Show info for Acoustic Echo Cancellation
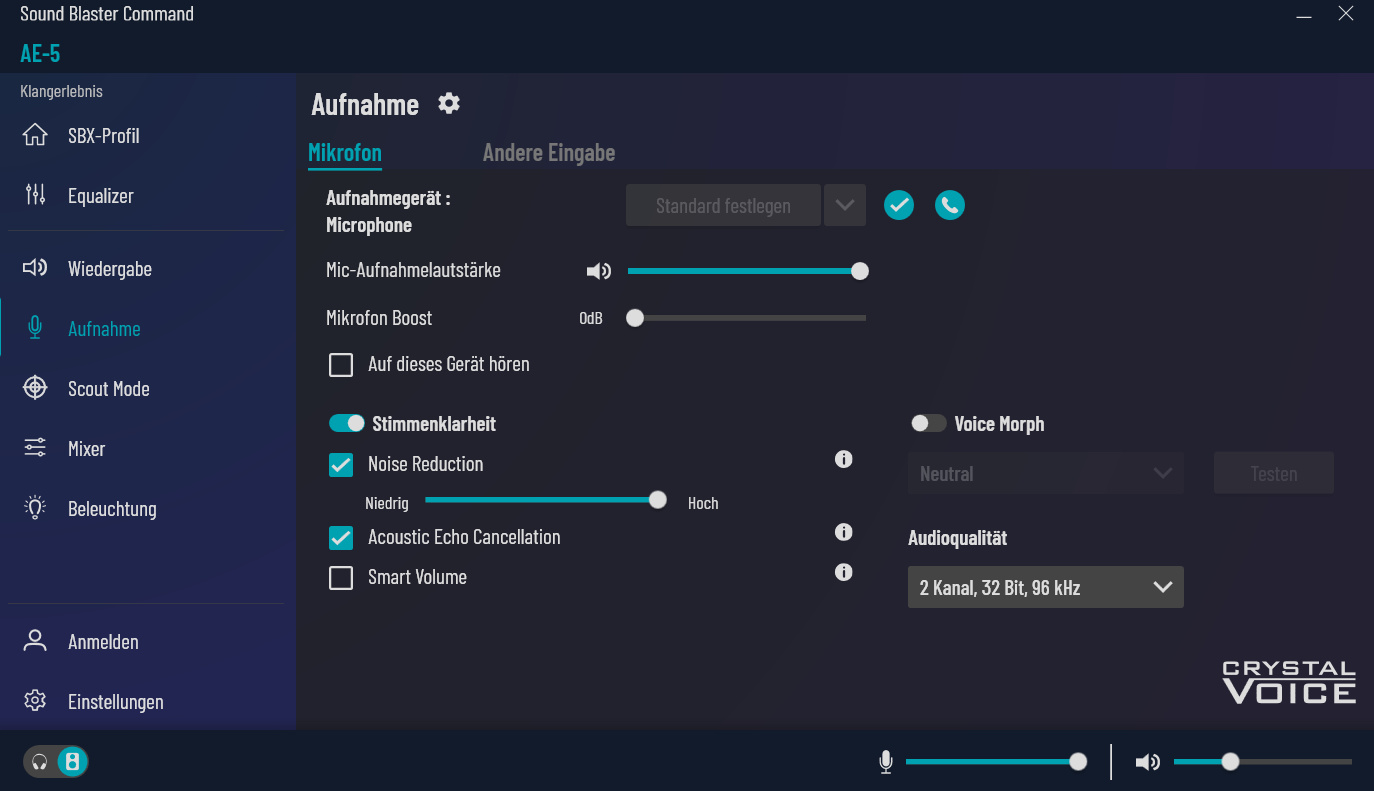This screenshot has width=1374, height=791. pos(844,532)
